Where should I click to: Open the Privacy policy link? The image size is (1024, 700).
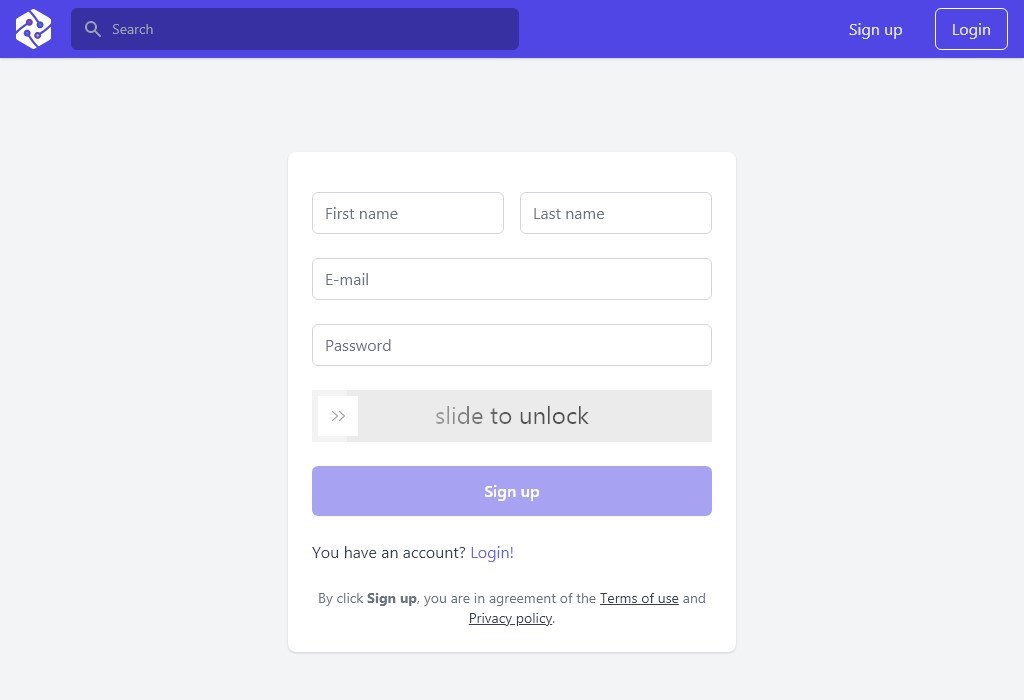pyautogui.click(x=510, y=618)
